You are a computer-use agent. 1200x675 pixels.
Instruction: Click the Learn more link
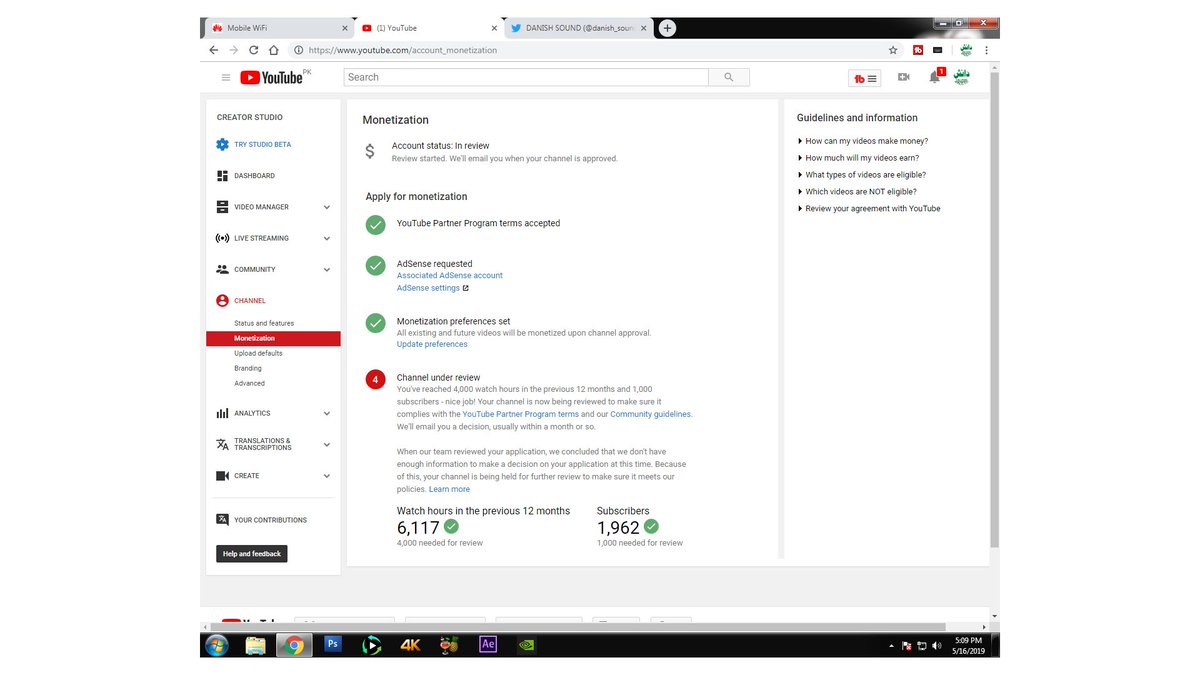(x=449, y=489)
